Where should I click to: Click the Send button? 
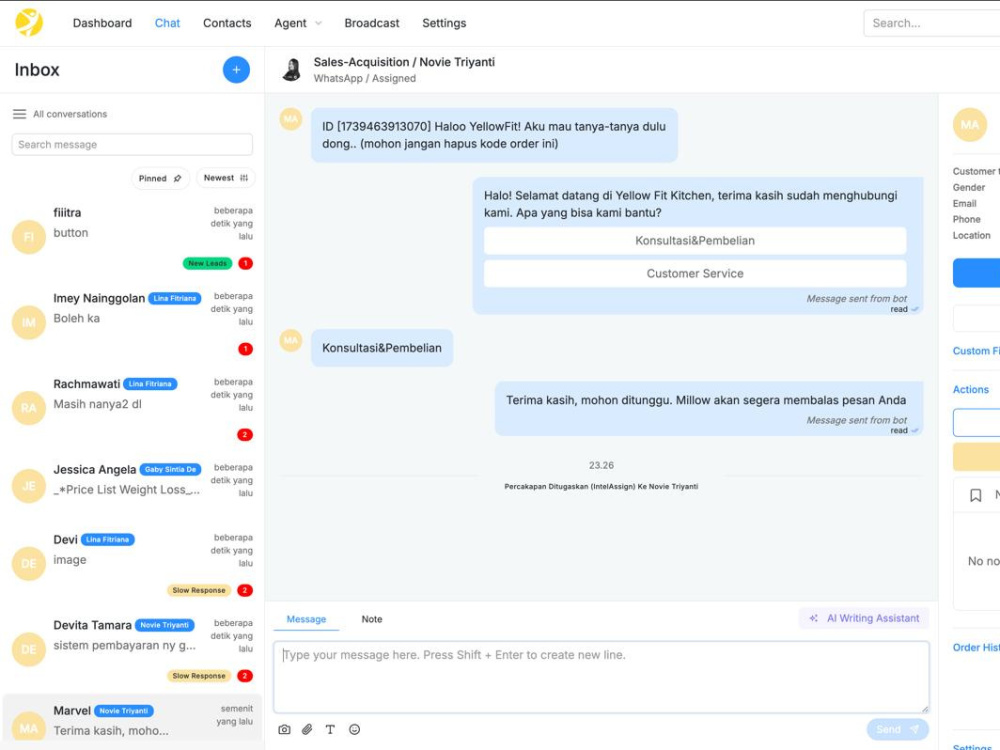coord(897,729)
